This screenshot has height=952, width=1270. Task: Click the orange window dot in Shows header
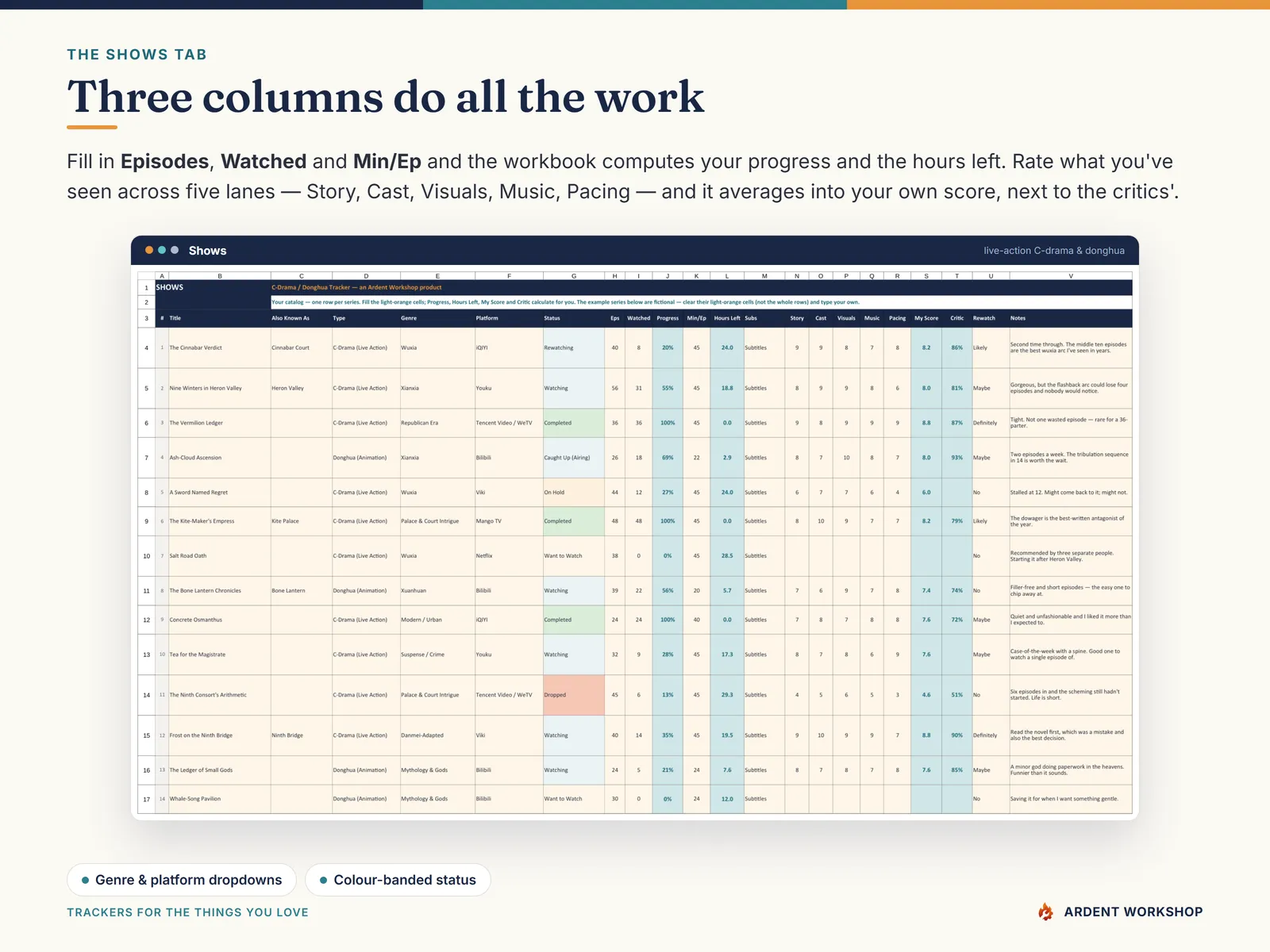pos(148,250)
